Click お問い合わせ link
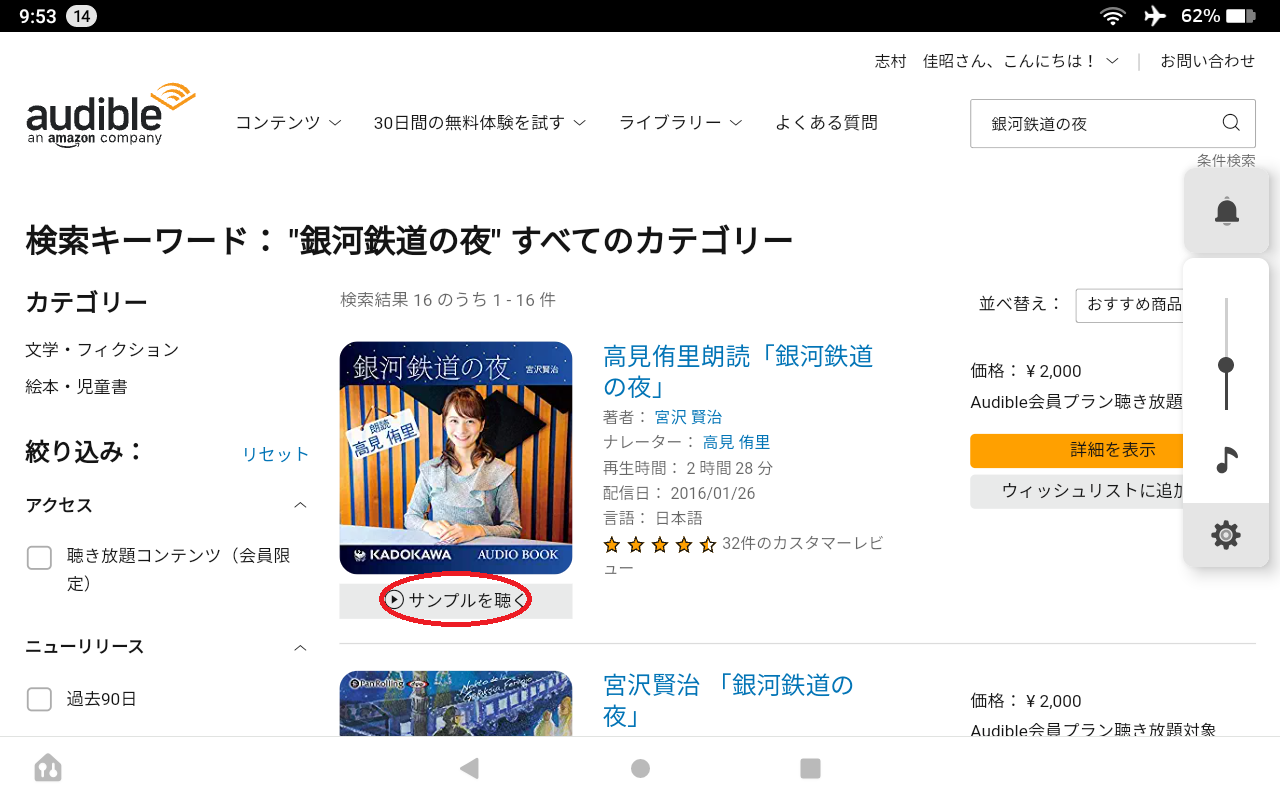 [x=1207, y=61]
